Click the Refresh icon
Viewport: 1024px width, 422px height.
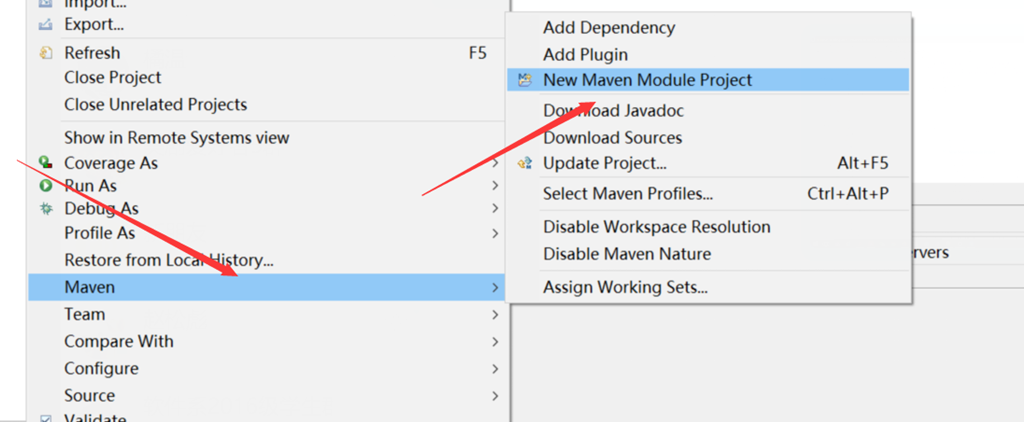pyautogui.click(x=45, y=53)
